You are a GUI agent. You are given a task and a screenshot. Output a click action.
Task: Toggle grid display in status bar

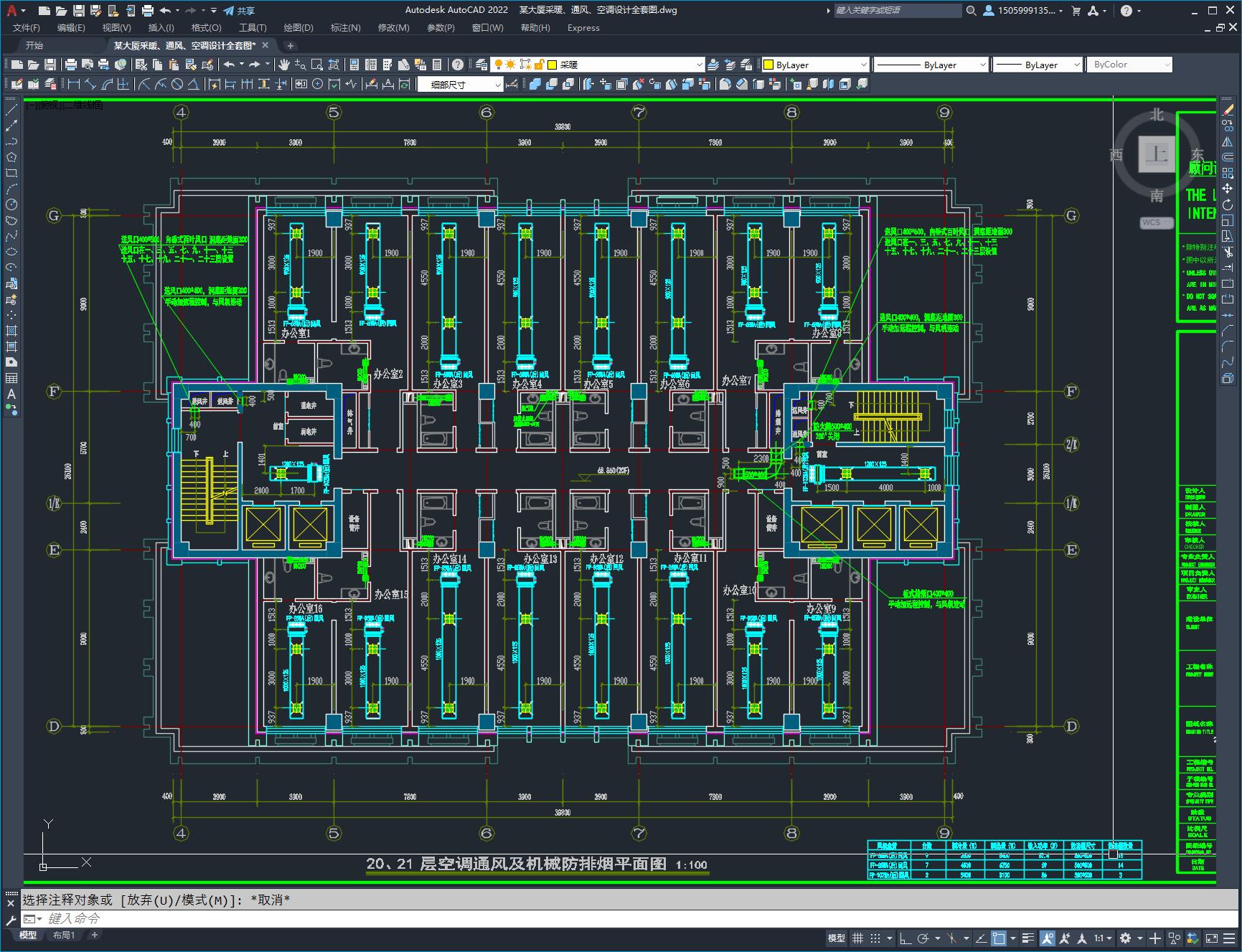(x=857, y=938)
